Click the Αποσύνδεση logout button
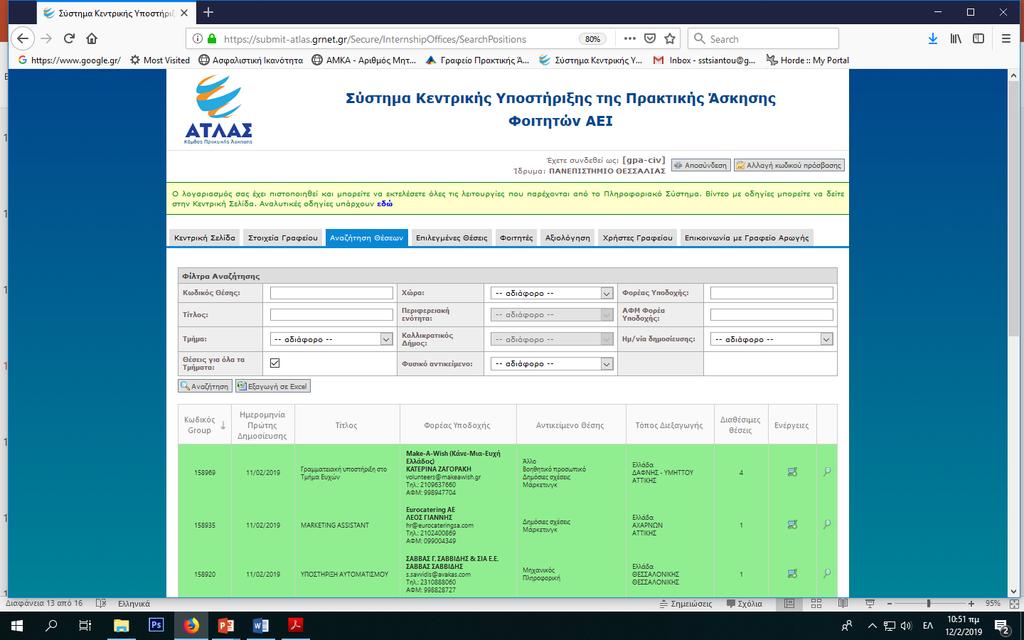The image size is (1024, 640). point(701,165)
